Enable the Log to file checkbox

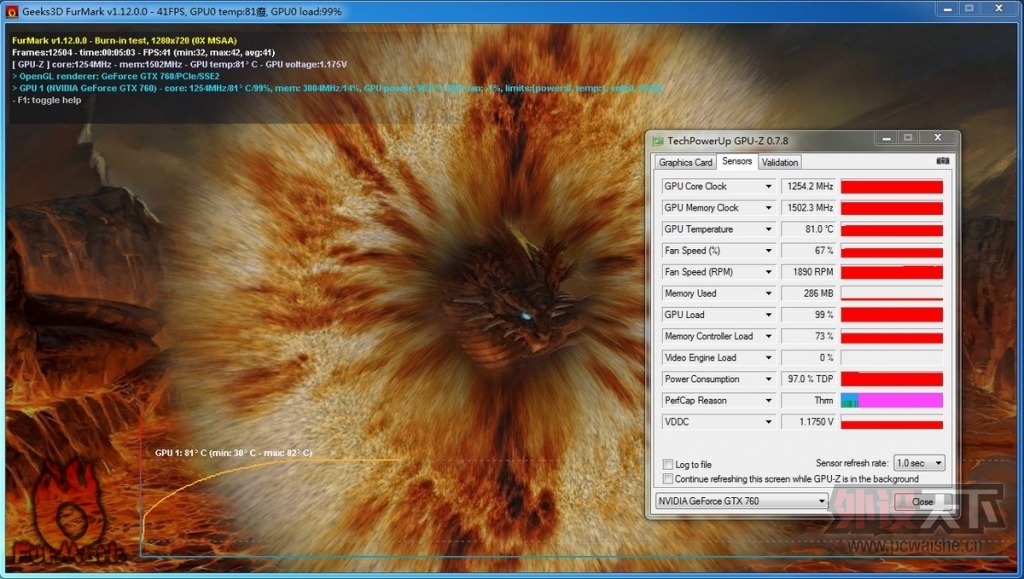(667, 464)
